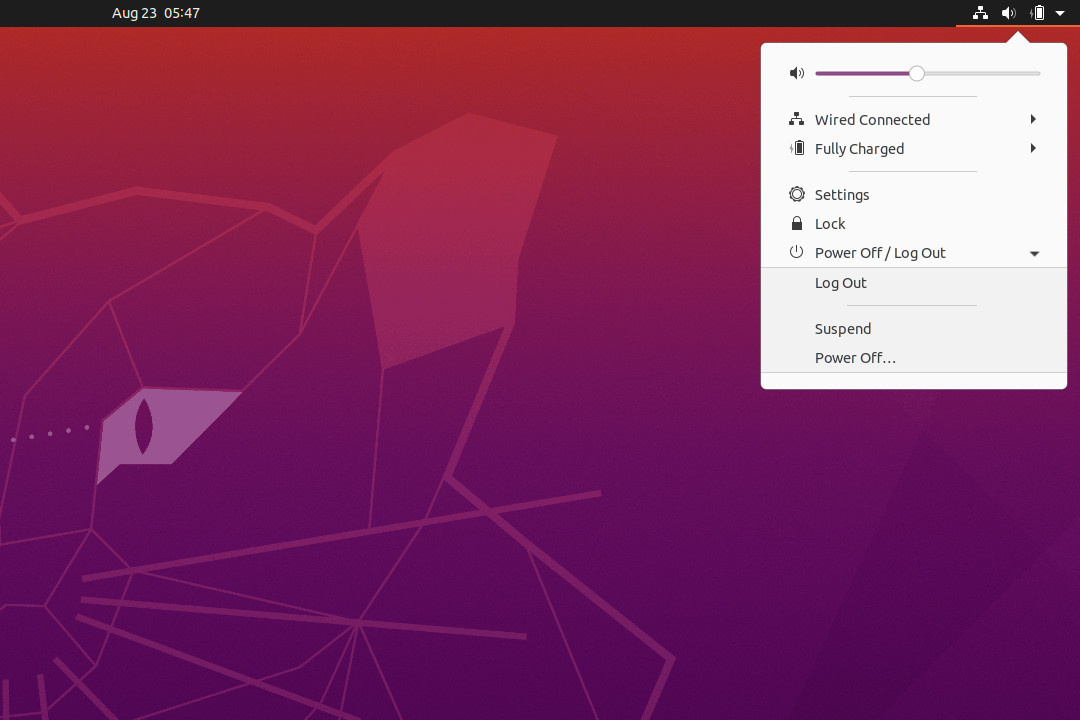The height and width of the screenshot is (720, 1080).
Task: Close system menu via top bar arrow
Action: click(x=1060, y=13)
